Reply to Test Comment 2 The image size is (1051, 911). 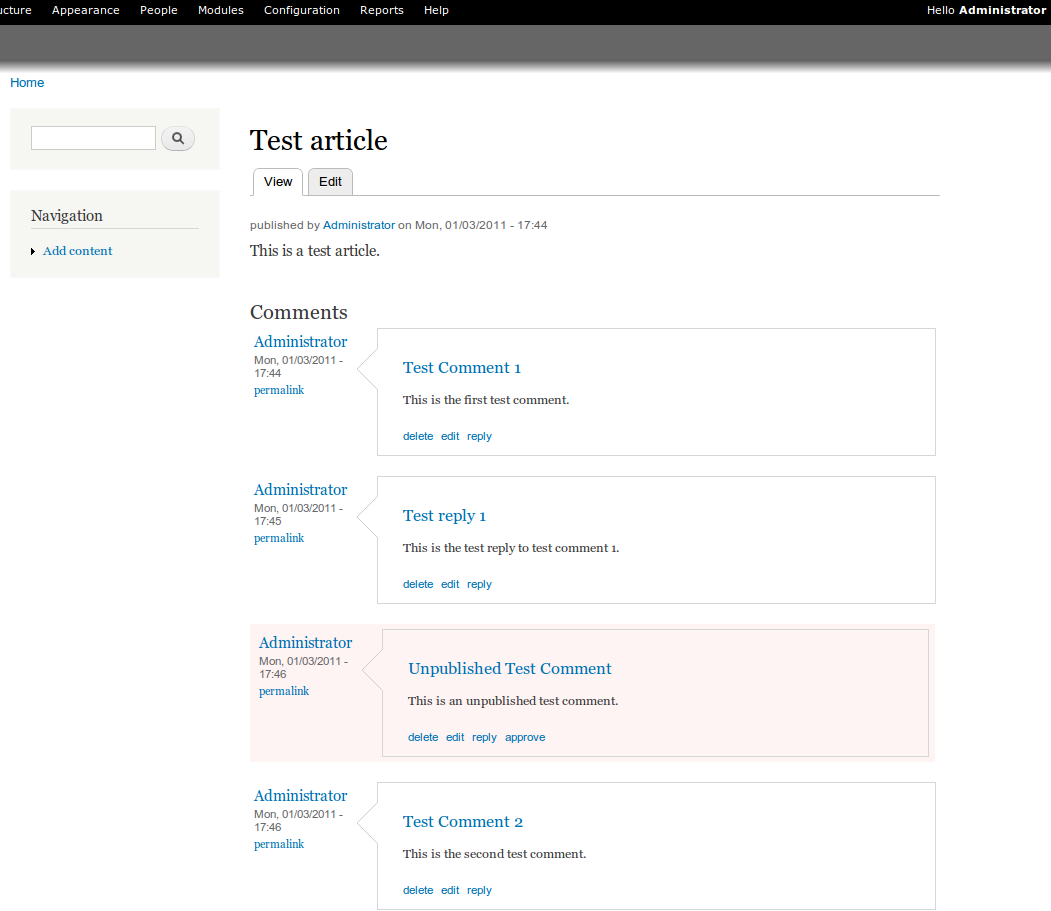tap(479, 890)
